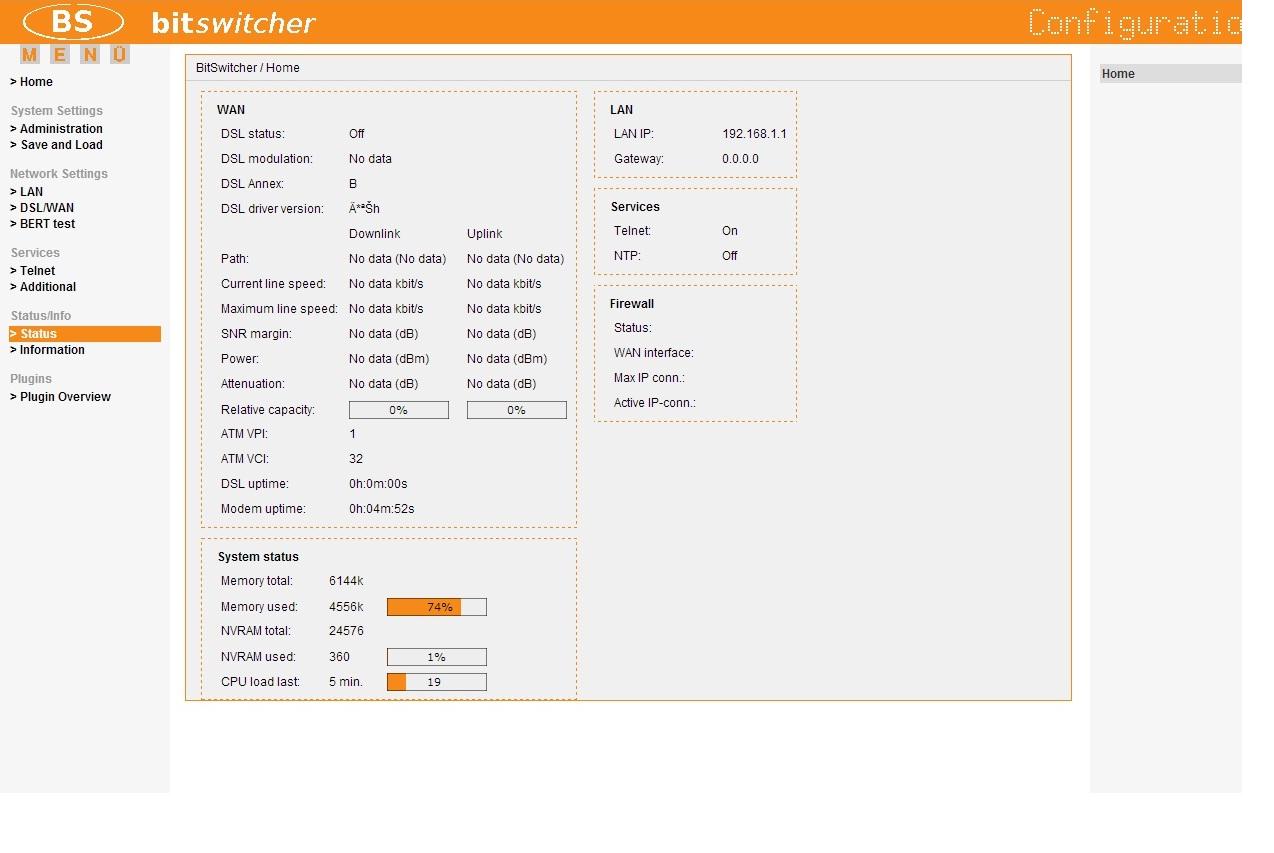This screenshot has width=1274, height=853.
Task: Click the Memory used 74% bar
Action: coord(437,607)
